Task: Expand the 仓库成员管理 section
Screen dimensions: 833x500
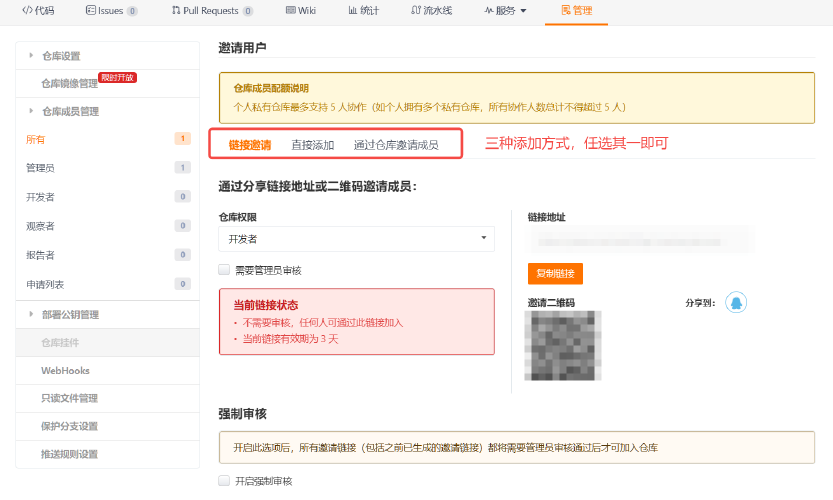Action: click(108, 112)
